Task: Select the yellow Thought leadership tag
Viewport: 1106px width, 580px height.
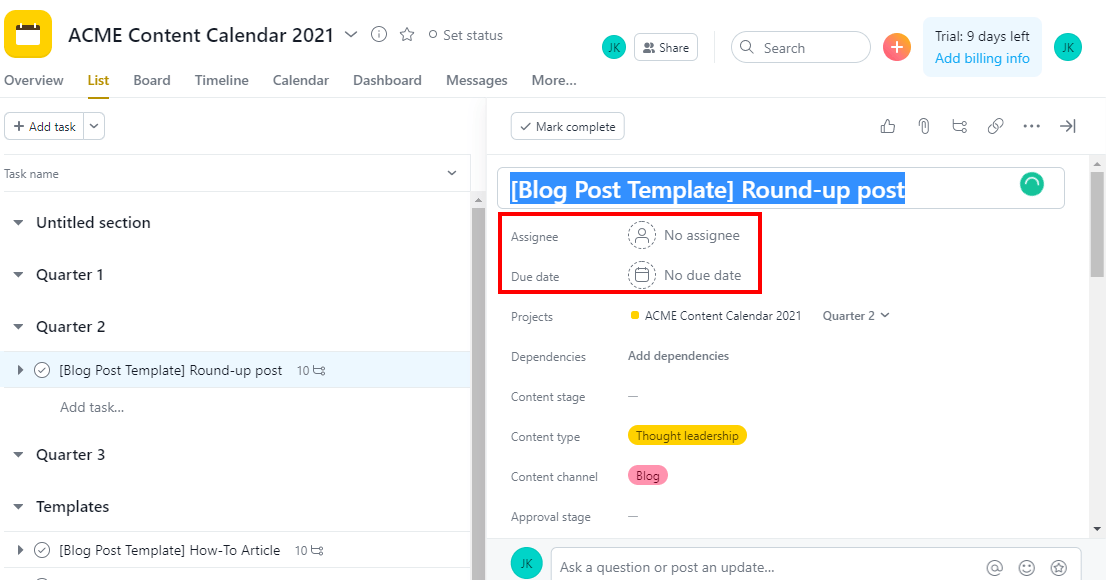Action: [x=687, y=435]
